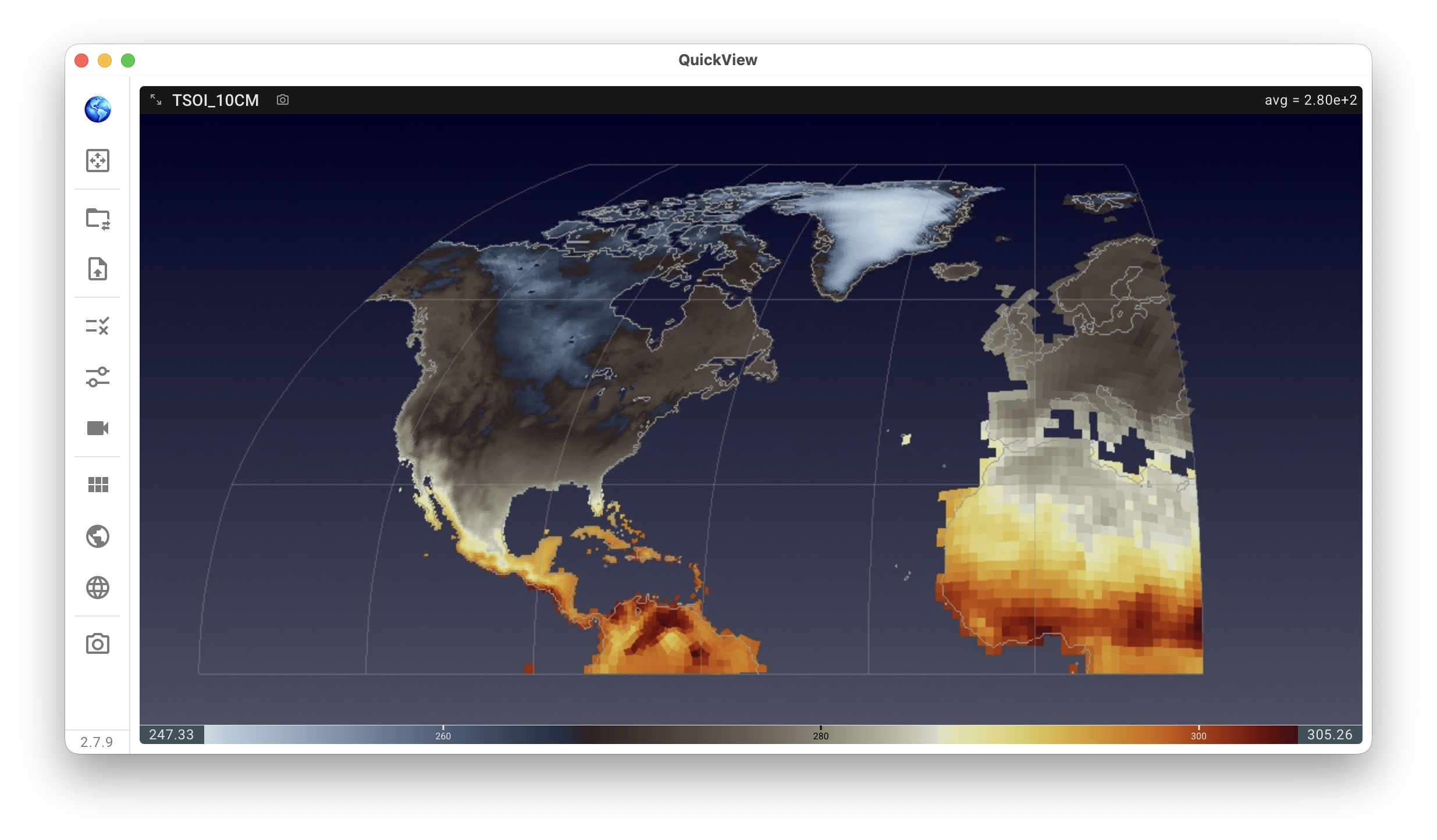1437x840 pixels.
Task: Toggle the lat-lon wireframe globe icon
Action: pyautogui.click(x=98, y=588)
